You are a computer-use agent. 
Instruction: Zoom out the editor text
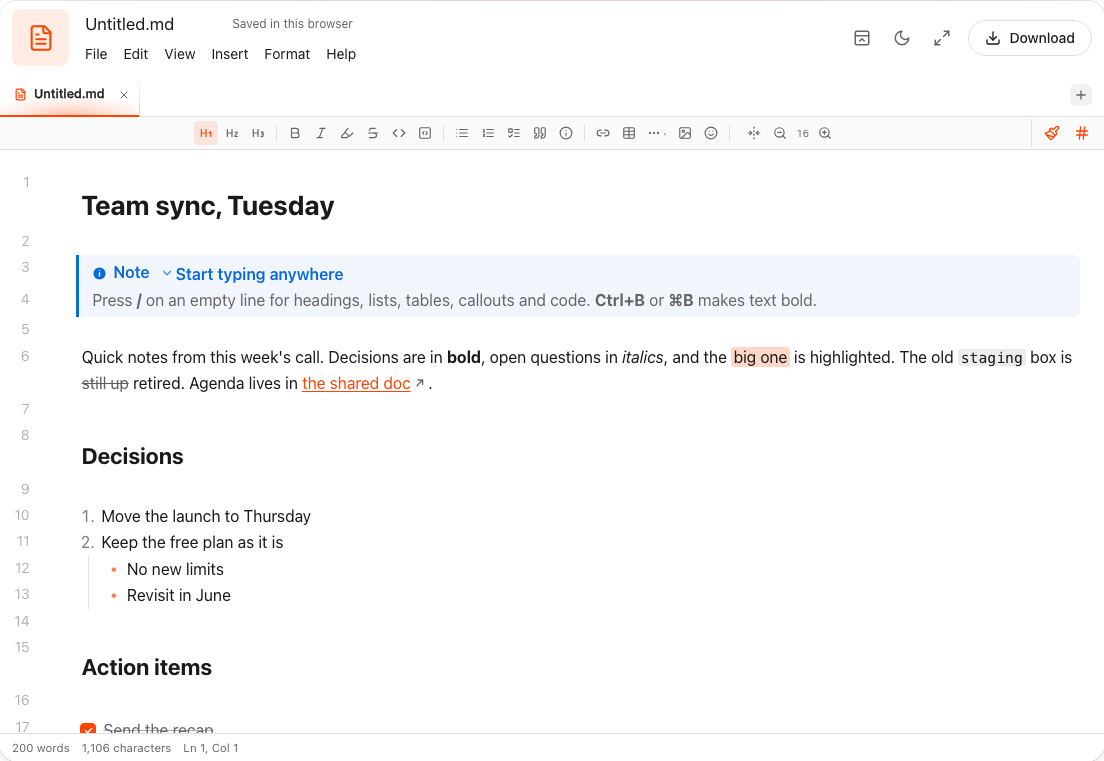pos(779,133)
